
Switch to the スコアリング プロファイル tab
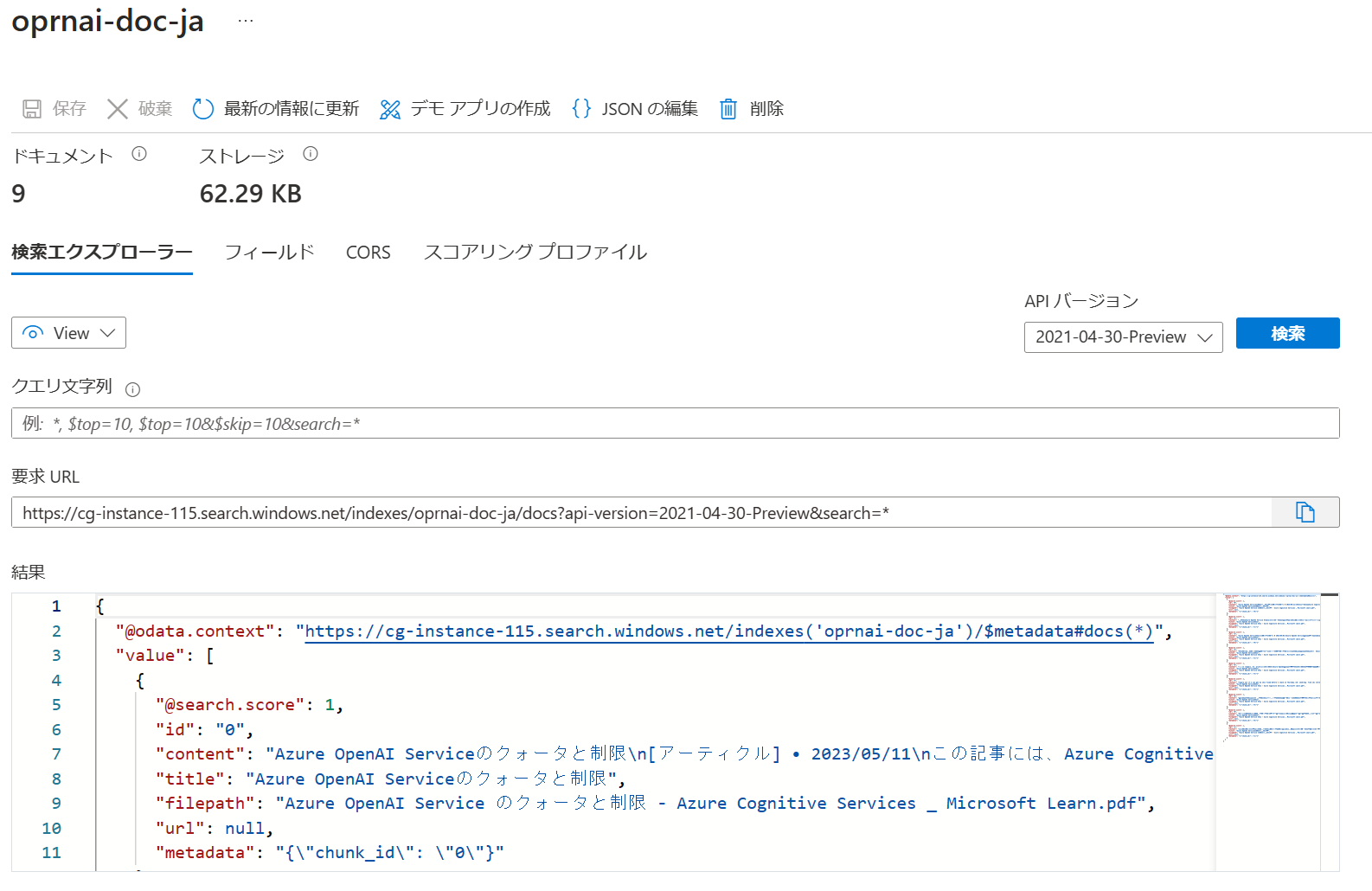[x=535, y=252]
